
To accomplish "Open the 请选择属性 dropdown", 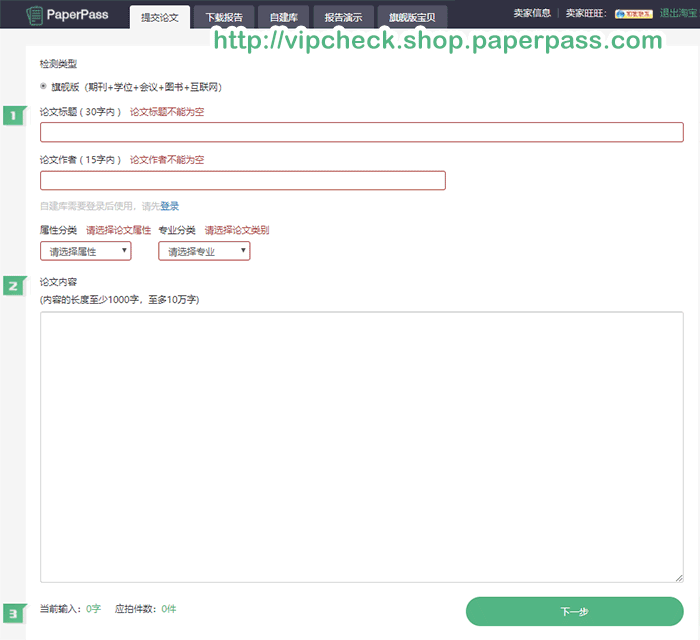I will pos(86,251).
